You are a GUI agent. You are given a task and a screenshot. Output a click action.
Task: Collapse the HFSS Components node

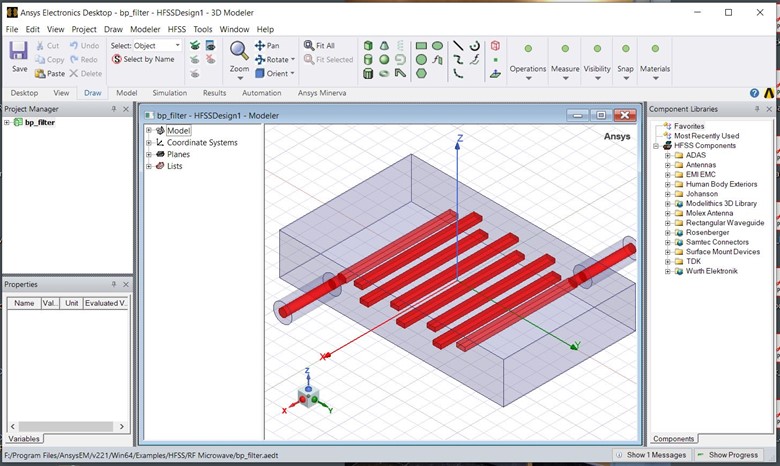click(x=656, y=146)
